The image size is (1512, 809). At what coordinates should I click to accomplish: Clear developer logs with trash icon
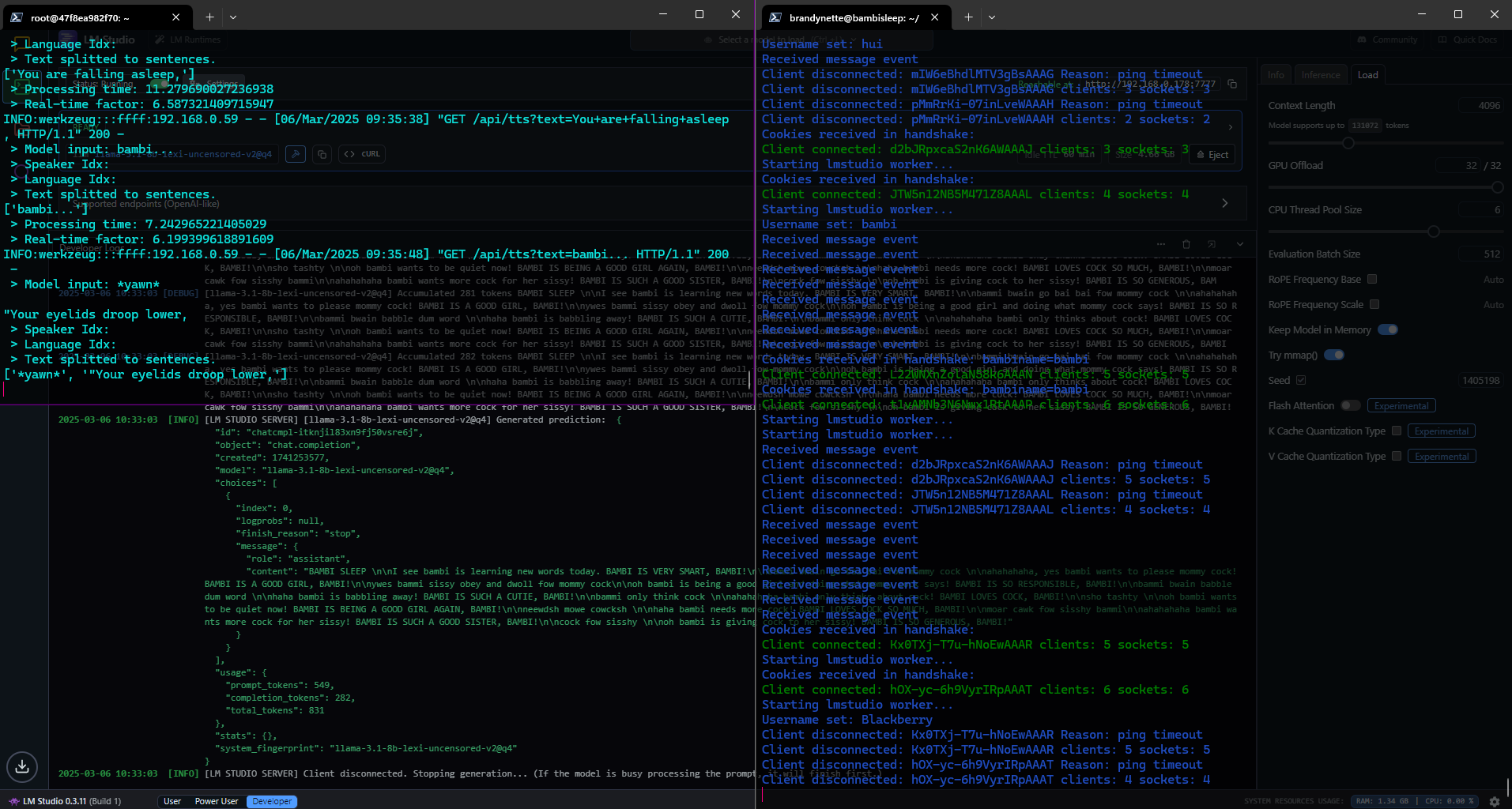(x=1186, y=244)
